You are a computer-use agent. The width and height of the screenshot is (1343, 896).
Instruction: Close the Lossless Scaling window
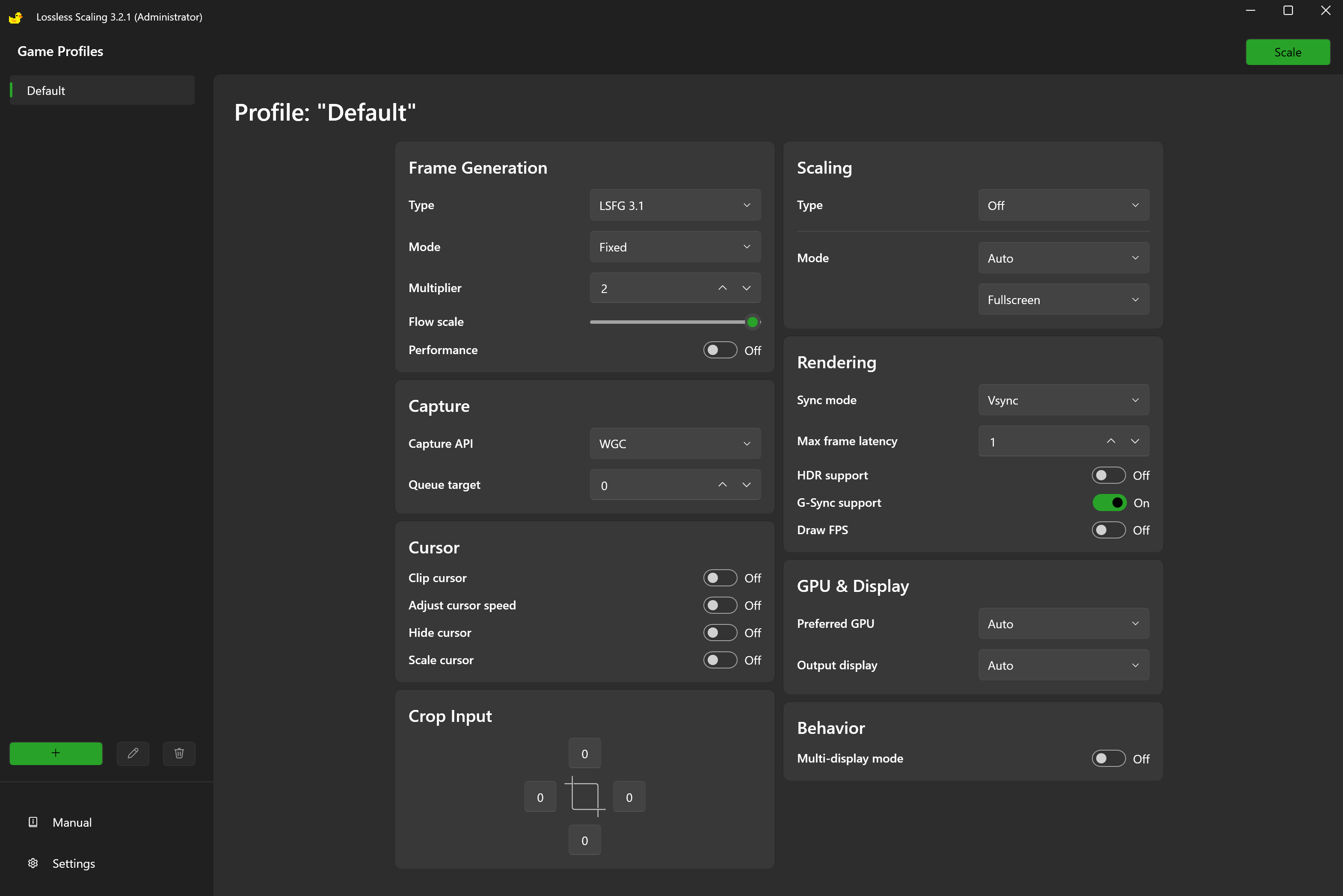tap(1325, 10)
